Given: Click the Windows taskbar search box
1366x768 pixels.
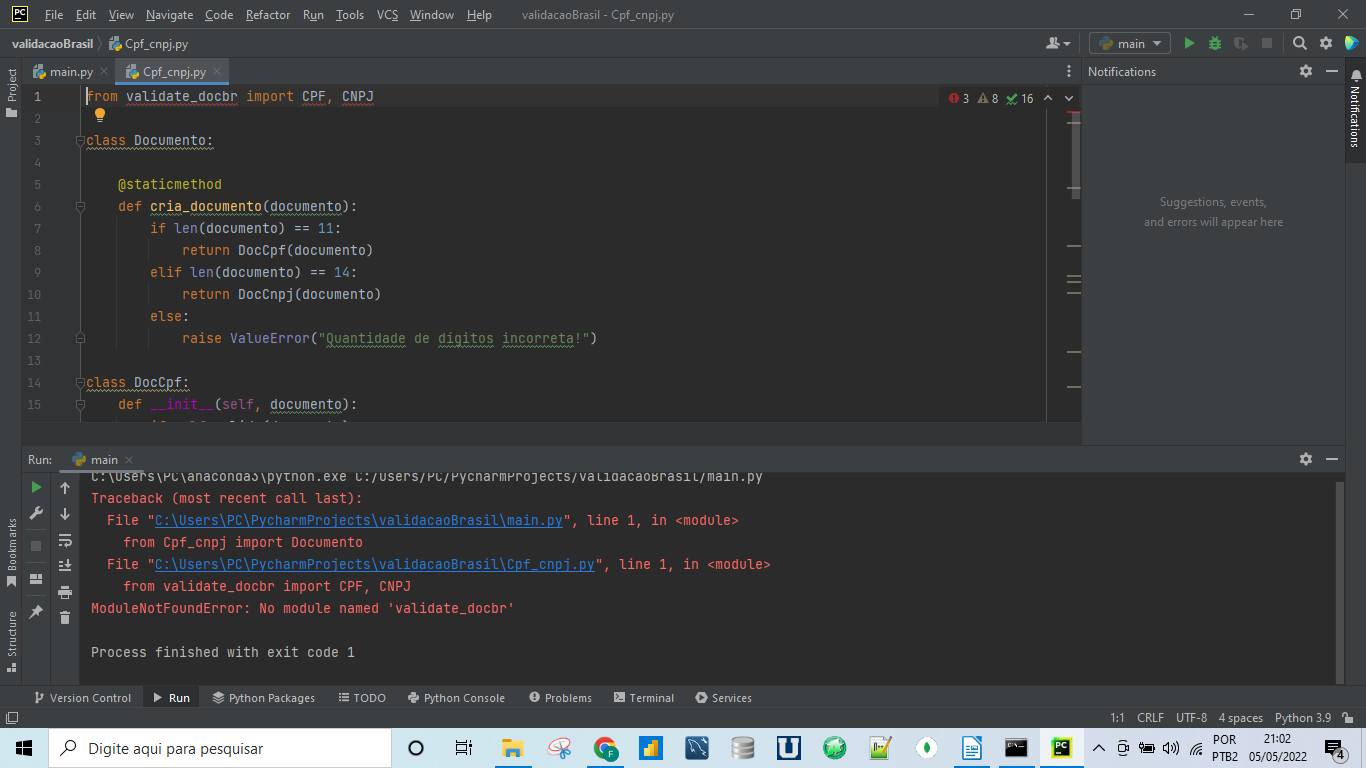Looking at the screenshot, I should click(x=219, y=747).
